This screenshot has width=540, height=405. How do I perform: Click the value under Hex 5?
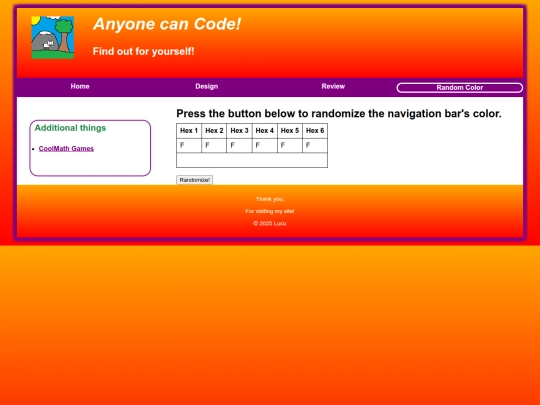[290, 146]
